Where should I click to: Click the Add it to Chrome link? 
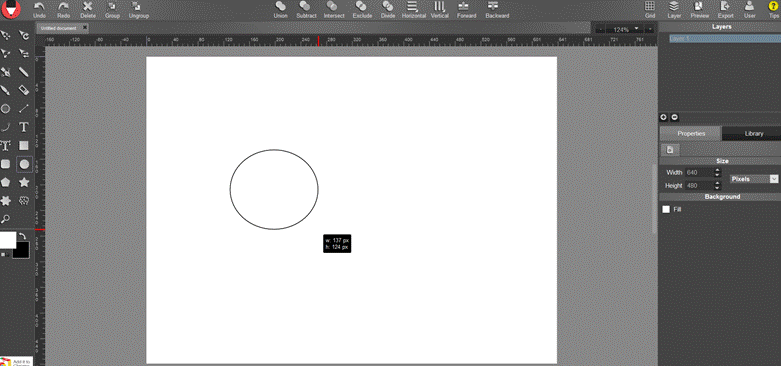pyautogui.click(x=16, y=361)
